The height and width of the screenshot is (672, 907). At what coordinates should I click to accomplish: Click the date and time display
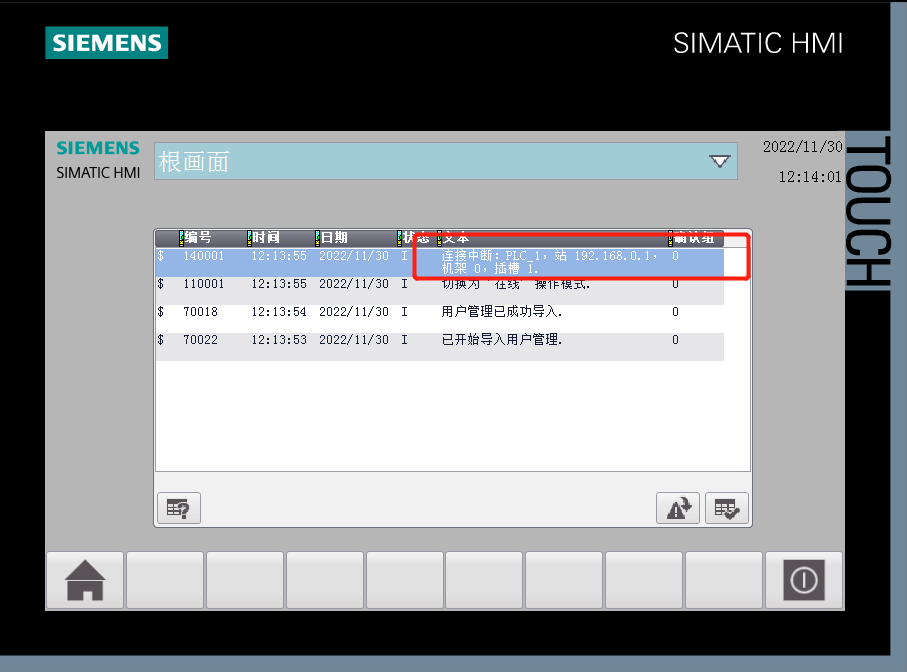click(x=802, y=161)
